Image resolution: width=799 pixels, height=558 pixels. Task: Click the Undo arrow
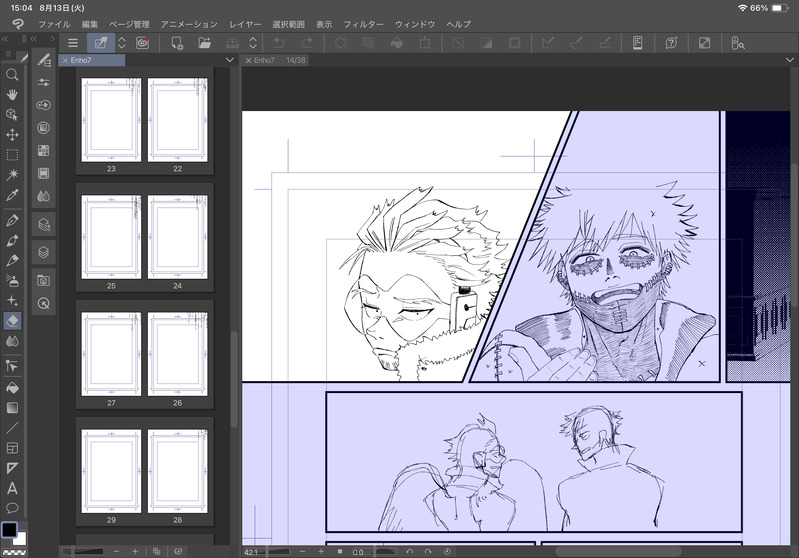click(x=279, y=43)
